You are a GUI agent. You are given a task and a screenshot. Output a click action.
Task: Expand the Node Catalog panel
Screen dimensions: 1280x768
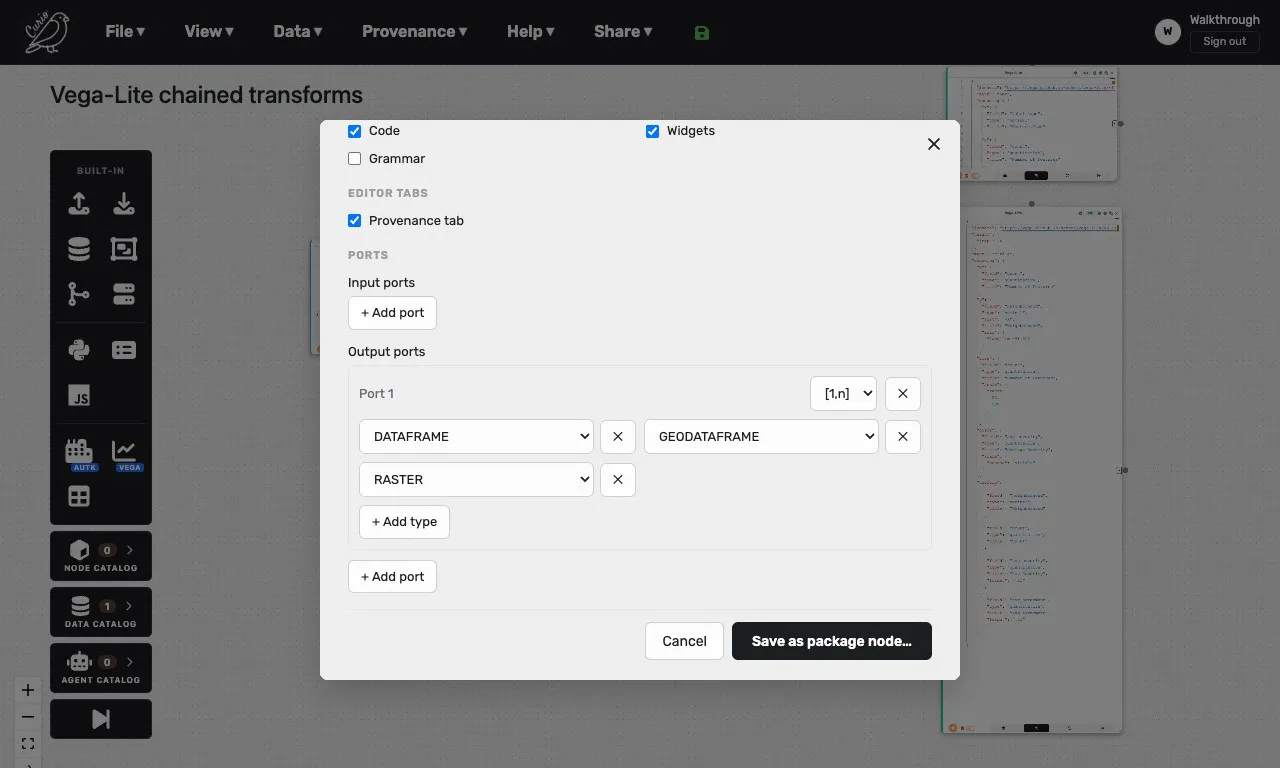(x=101, y=558)
